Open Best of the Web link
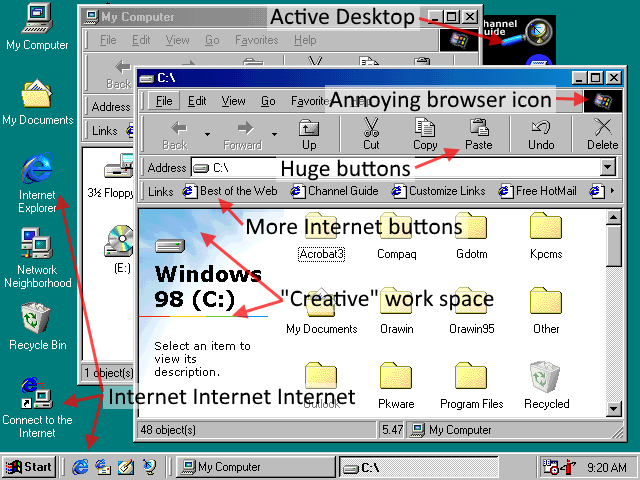Screen dimensions: 640x480 [230, 191]
